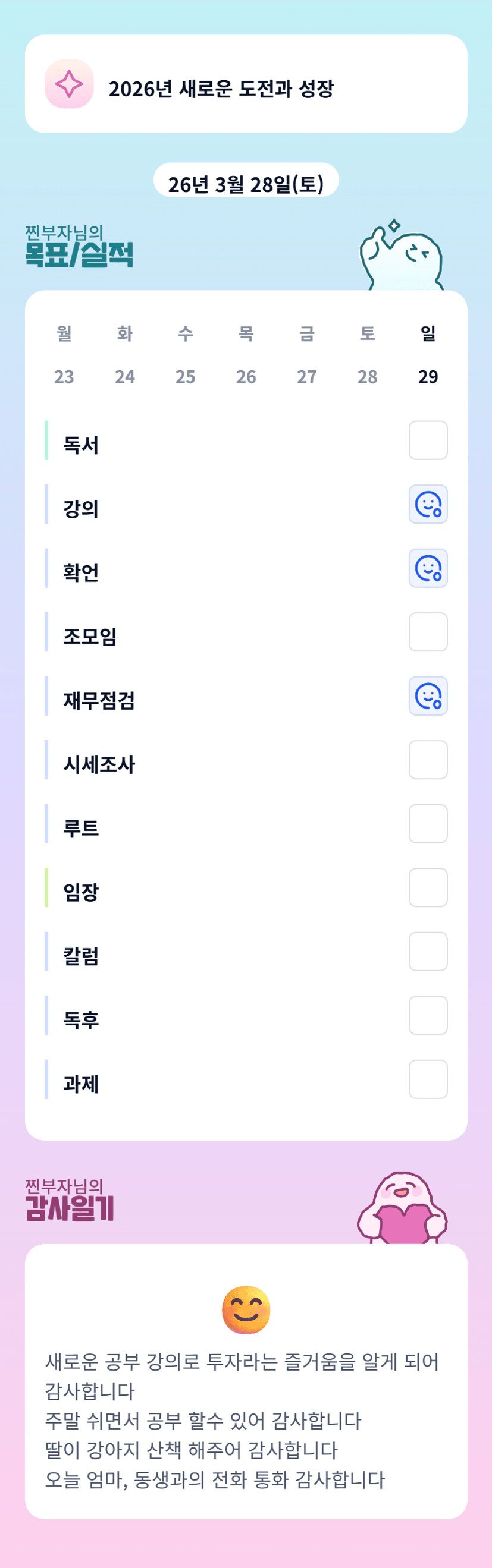Check the 조모임 checkbox
This screenshot has height=1568, width=492.
click(x=428, y=632)
